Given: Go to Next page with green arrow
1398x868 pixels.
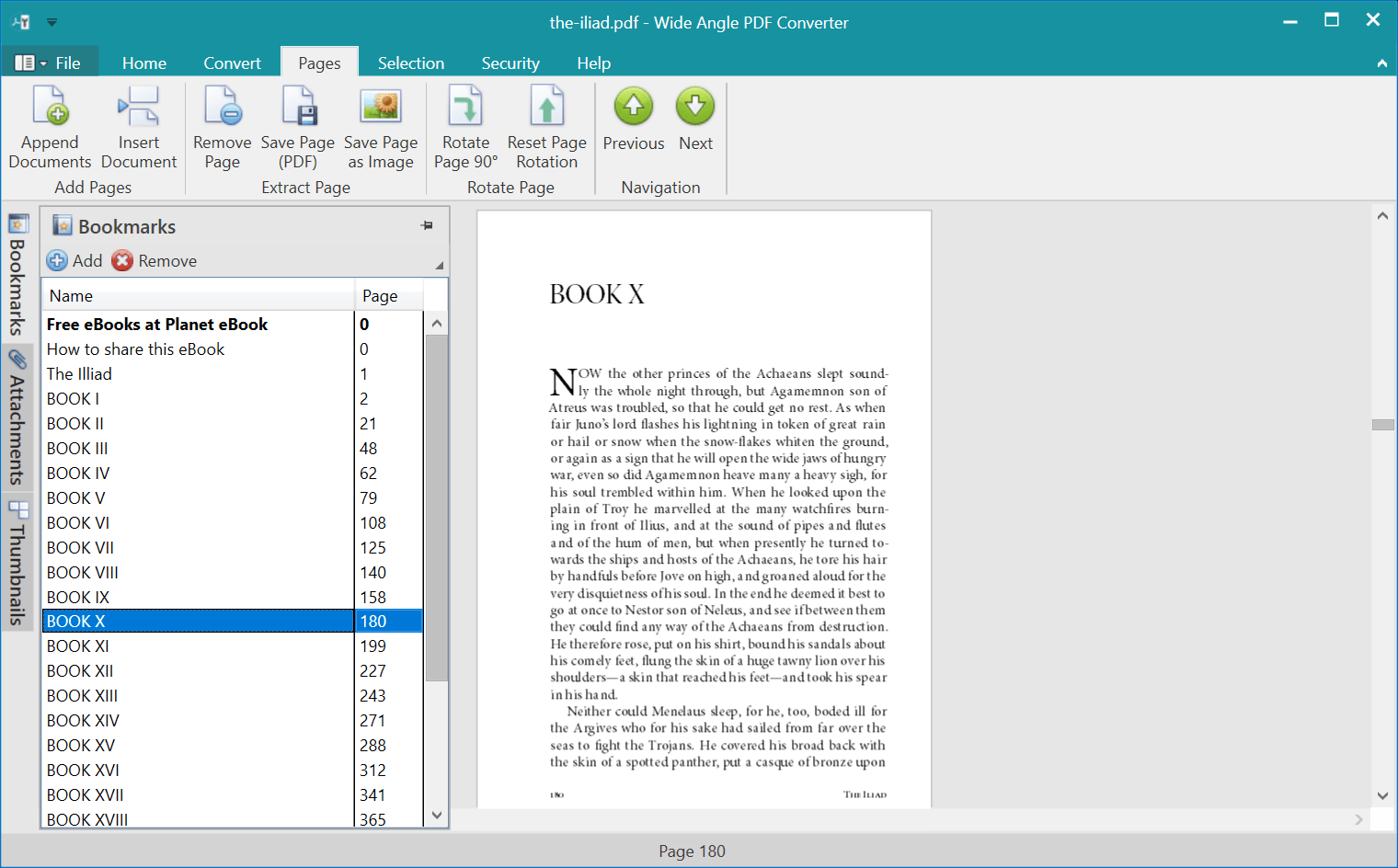Looking at the screenshot, I should 695,106.
